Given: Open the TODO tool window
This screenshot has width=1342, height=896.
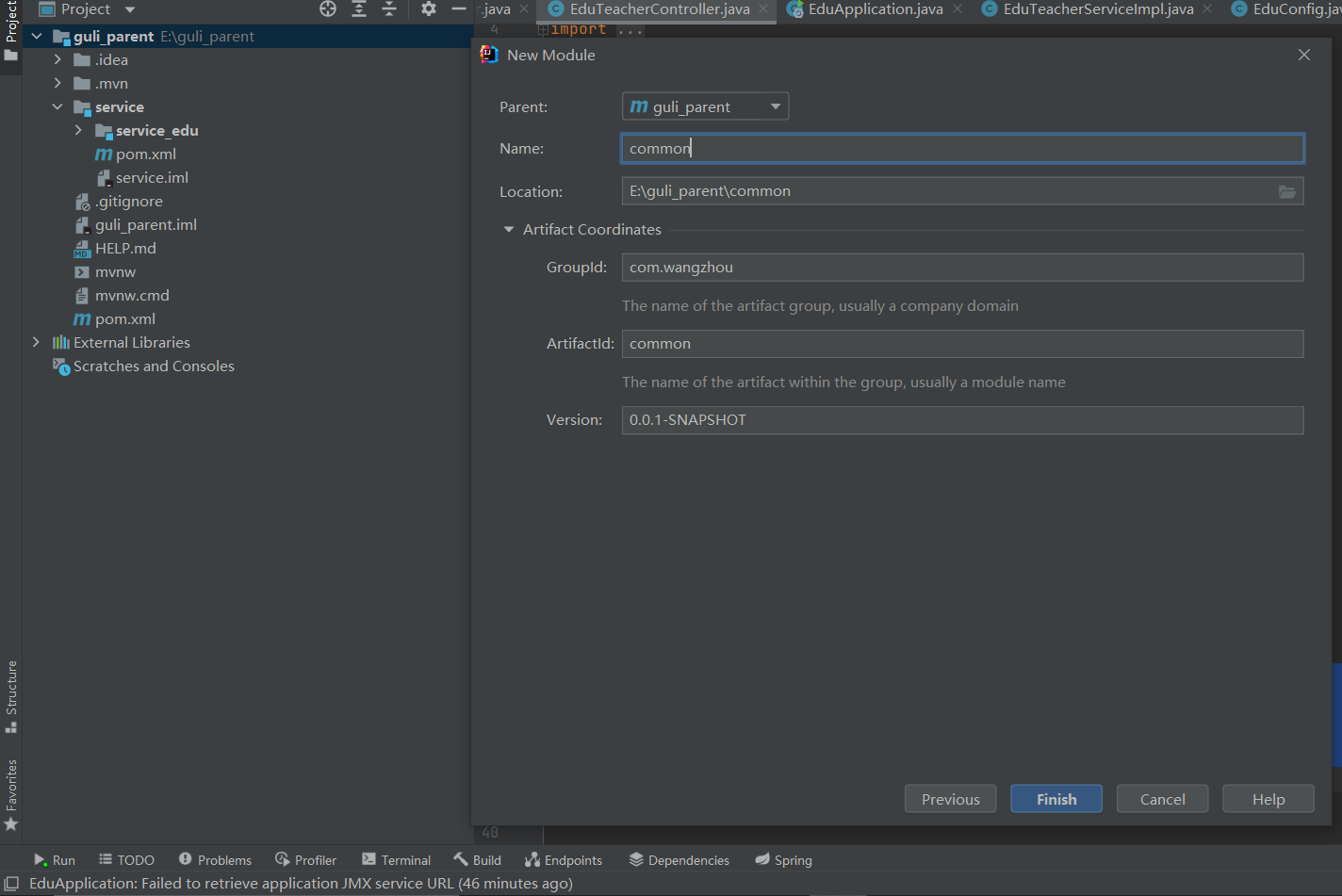Looking at the screenshot, I should pos(126,859).
